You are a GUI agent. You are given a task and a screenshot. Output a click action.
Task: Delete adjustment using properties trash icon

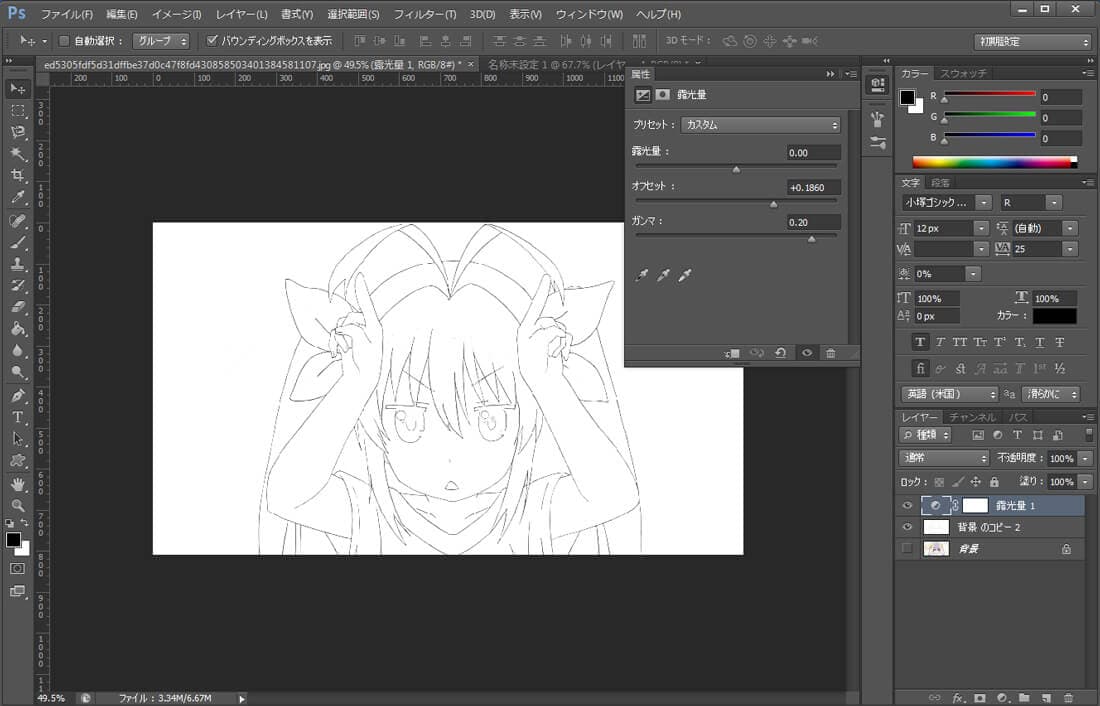tap(830, 353)
